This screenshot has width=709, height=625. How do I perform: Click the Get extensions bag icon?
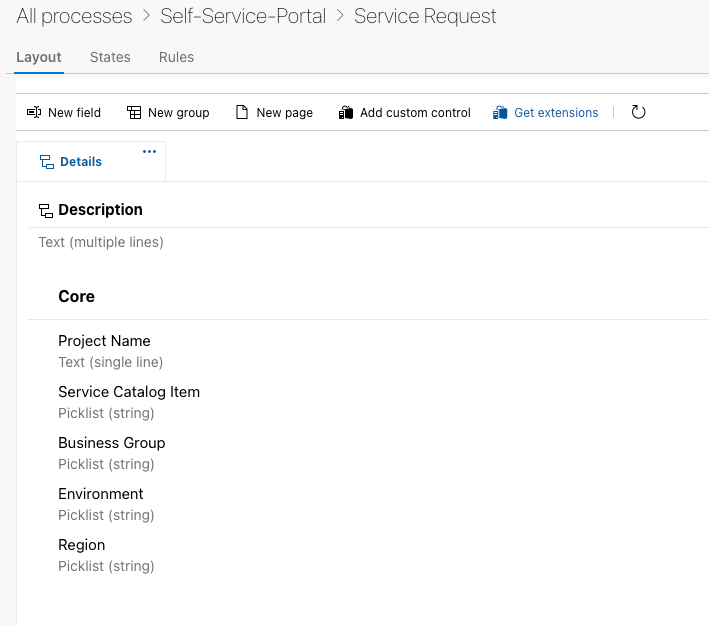(x=500, y=112)
